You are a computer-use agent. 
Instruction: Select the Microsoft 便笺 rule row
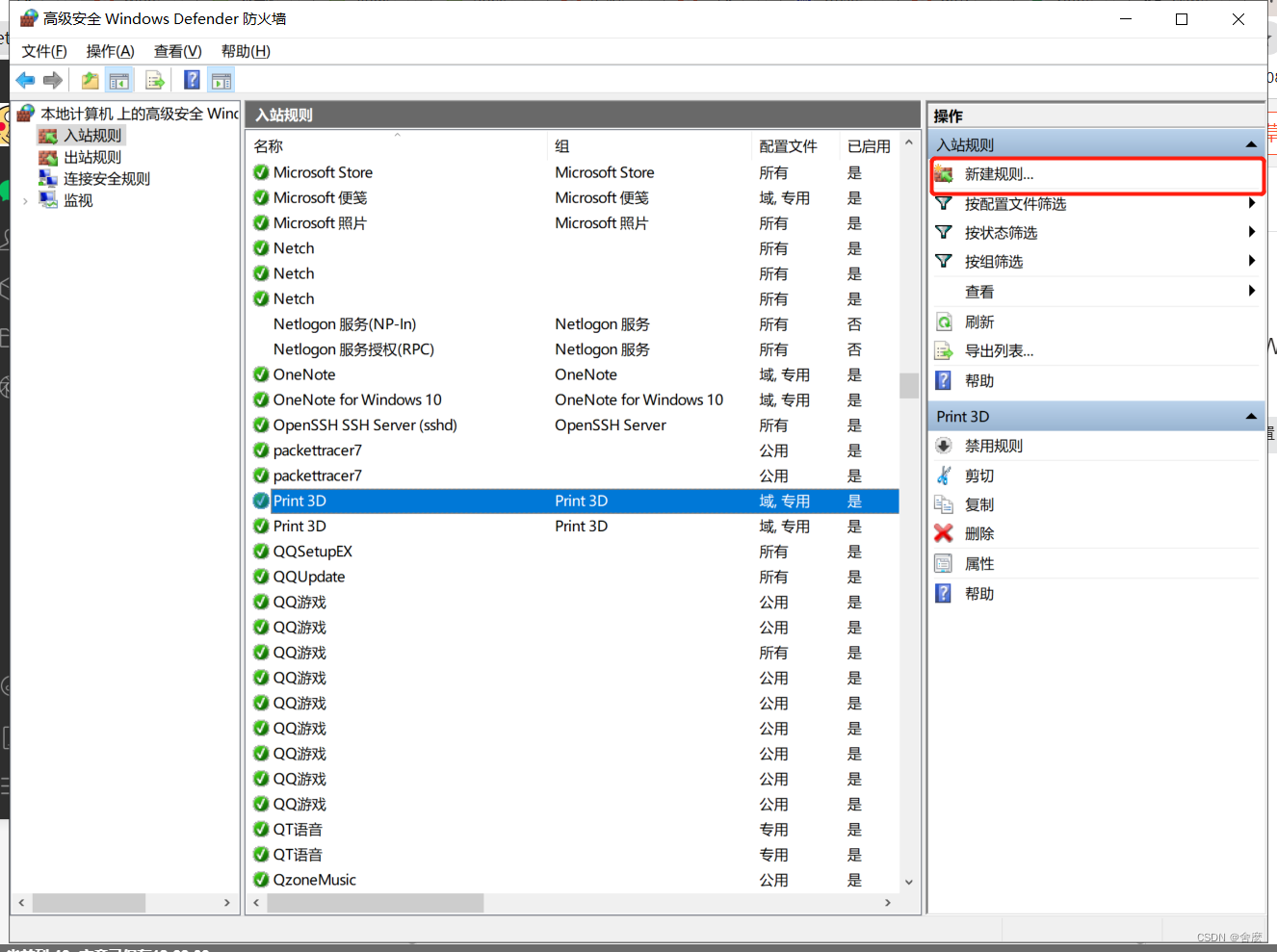point(573,197)
